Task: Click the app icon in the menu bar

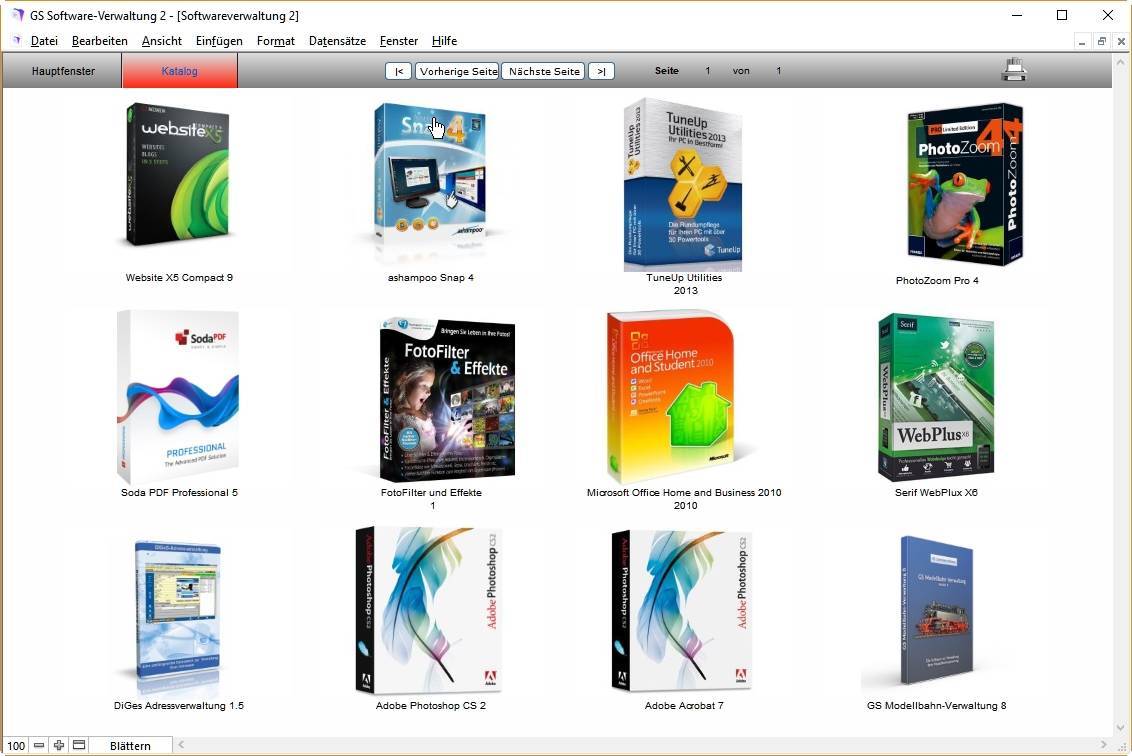Action: click(16, 41)
